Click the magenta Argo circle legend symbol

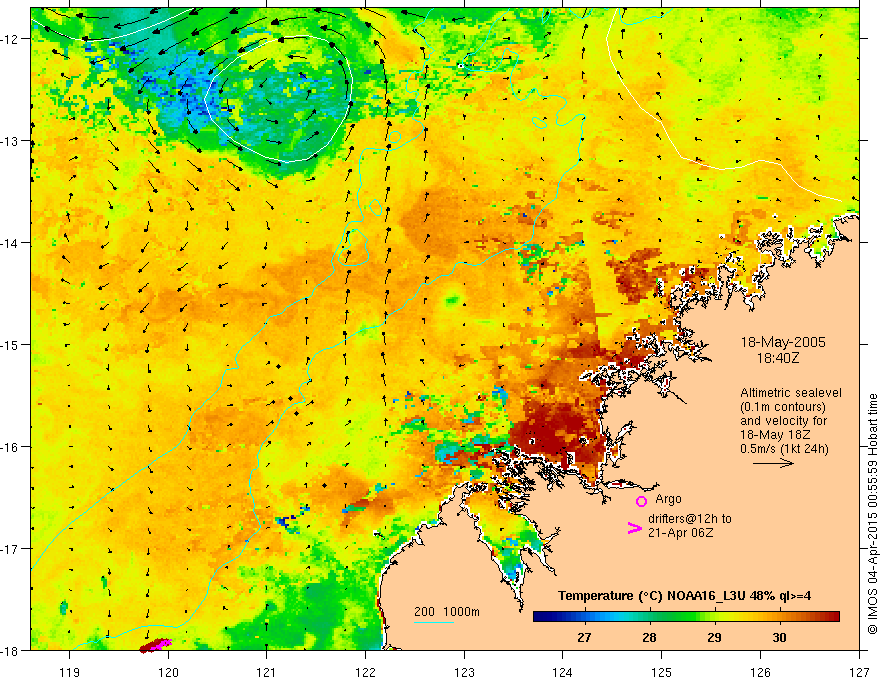(641, 501)
